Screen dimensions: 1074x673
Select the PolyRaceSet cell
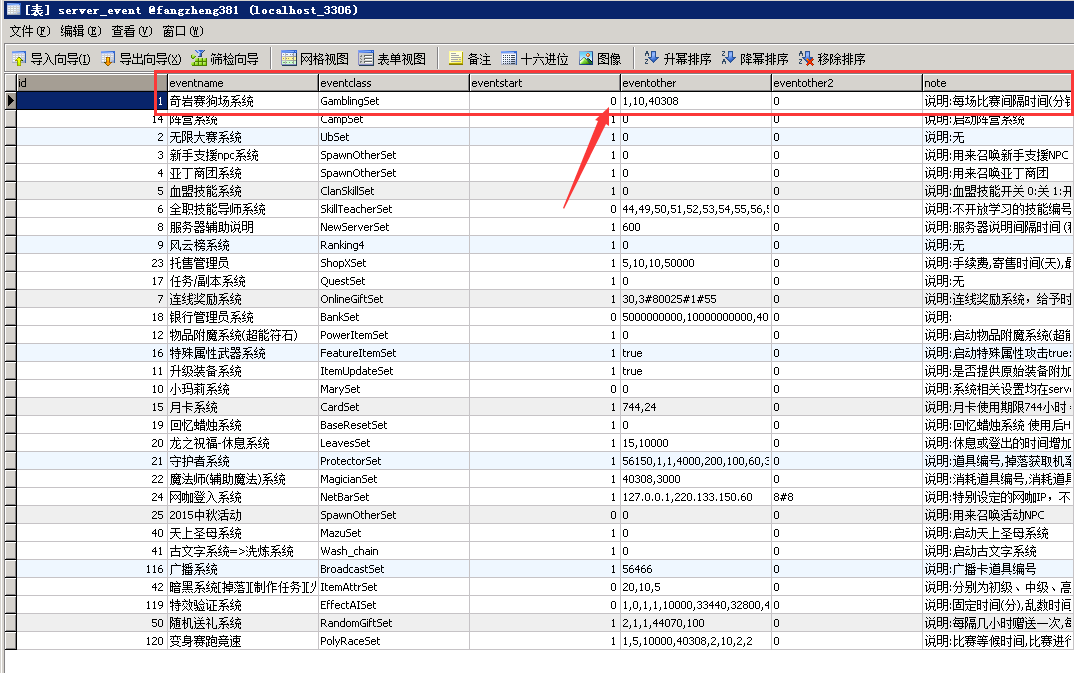point(394,641)
